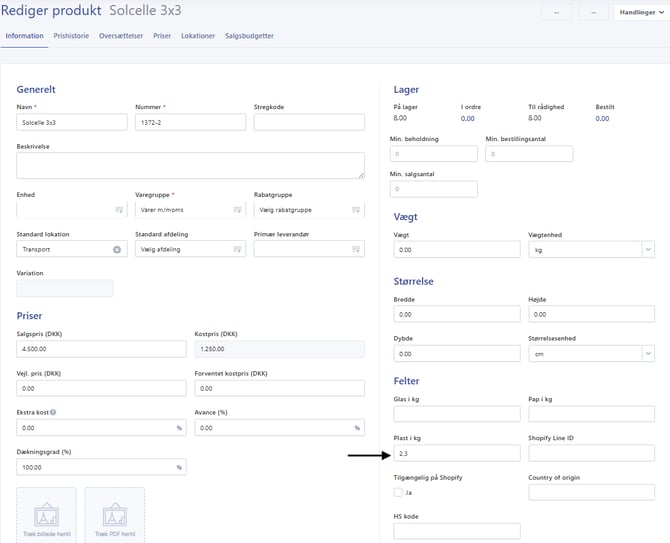Click the PDF upload dropzone icon
This screenshot has height=543, width=670.
pyautogui.click(x=114, y=515)
